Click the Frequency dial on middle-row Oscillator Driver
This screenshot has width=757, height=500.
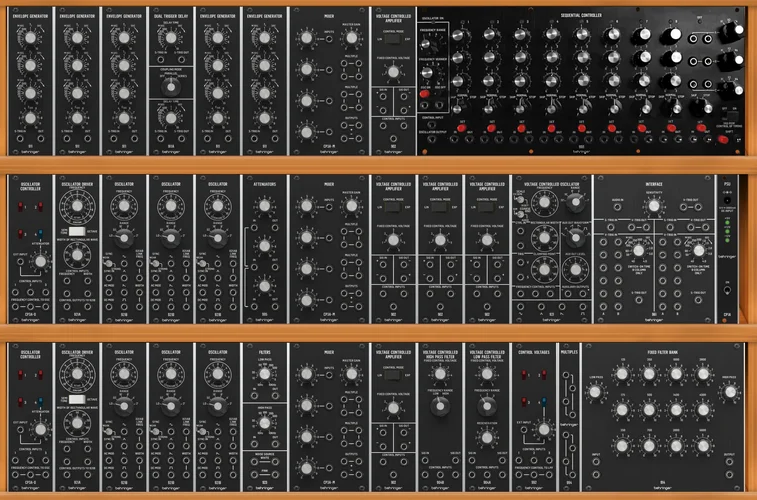click(77, 206)
